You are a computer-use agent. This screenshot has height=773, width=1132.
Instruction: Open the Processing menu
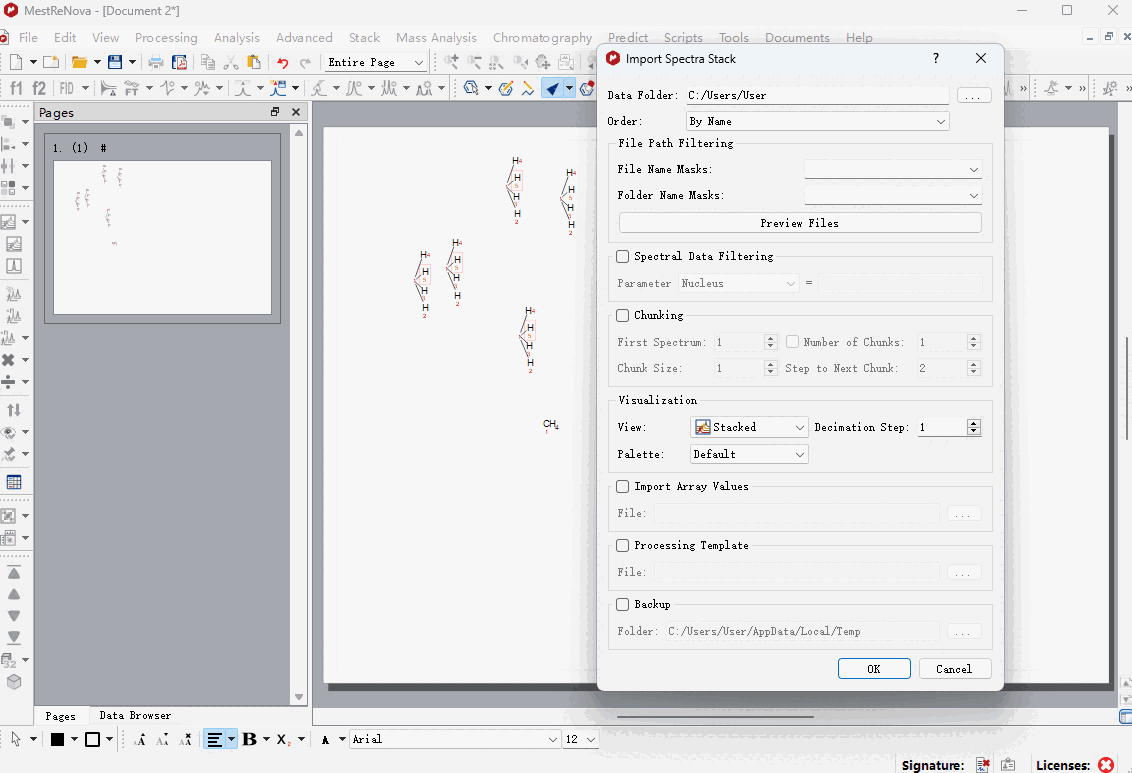pos(166,38)
